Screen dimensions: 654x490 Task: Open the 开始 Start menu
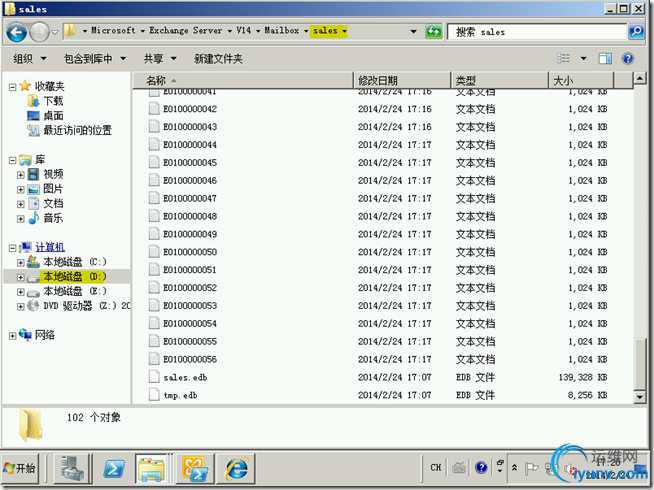pos(20,468)
